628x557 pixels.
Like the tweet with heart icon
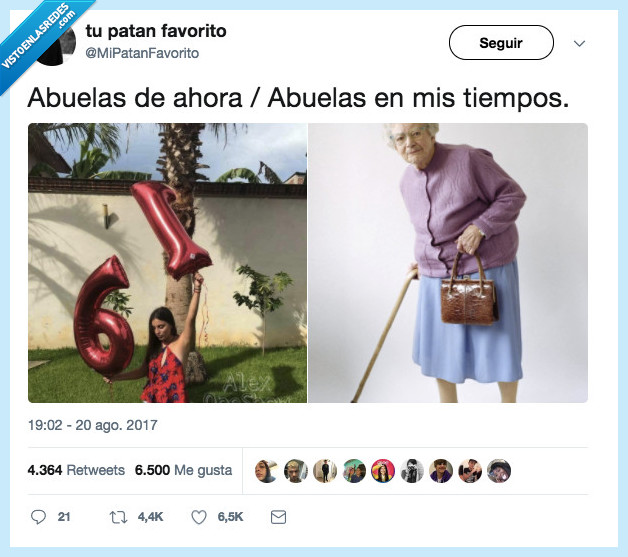coord(199,517)
